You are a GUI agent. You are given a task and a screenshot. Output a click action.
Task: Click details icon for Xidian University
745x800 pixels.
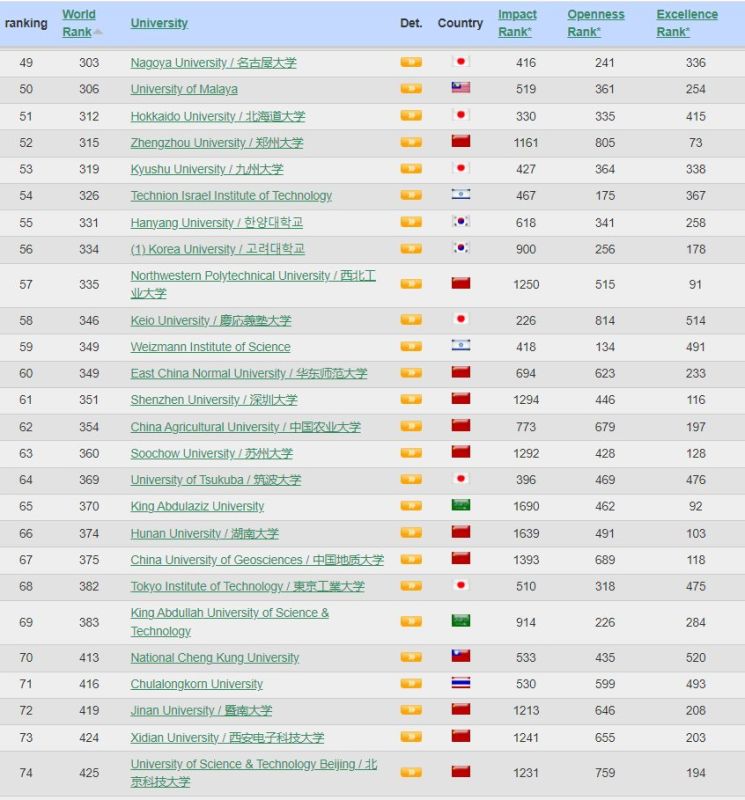tap(411, 737)
